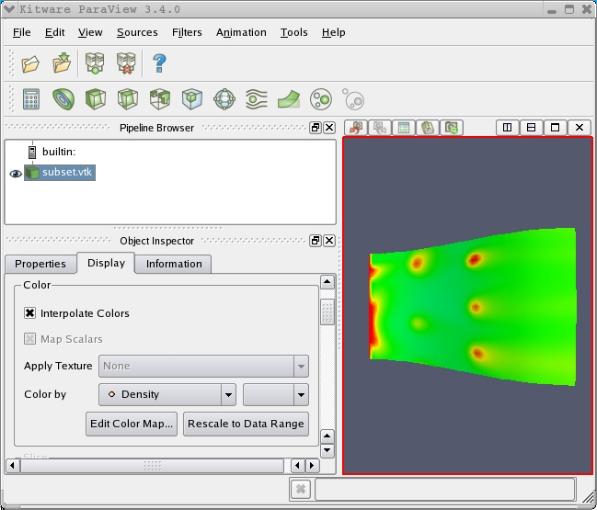This screenshot has width=597, height=510.
Task: Select the Calculator filter icon
Action: click(31, 99)
